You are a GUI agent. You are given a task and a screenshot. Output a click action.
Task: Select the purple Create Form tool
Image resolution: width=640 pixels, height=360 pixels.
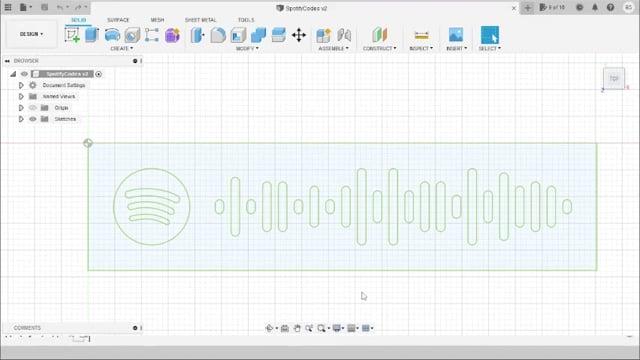(172, 35)
